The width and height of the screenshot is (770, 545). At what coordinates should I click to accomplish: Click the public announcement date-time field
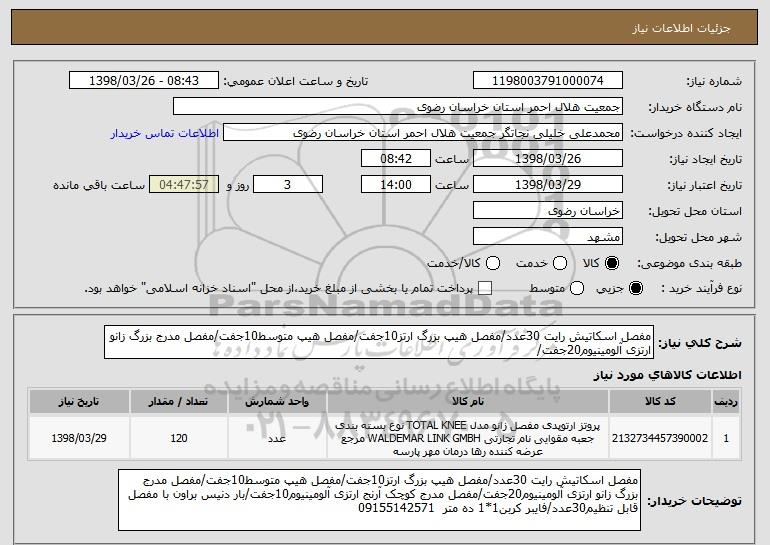144,81
